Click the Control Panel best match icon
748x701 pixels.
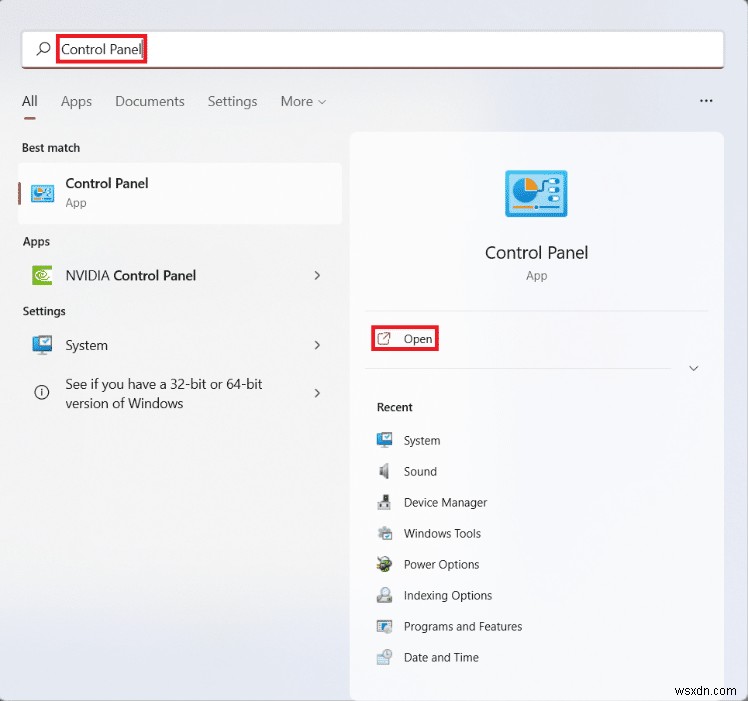(42, 193)
